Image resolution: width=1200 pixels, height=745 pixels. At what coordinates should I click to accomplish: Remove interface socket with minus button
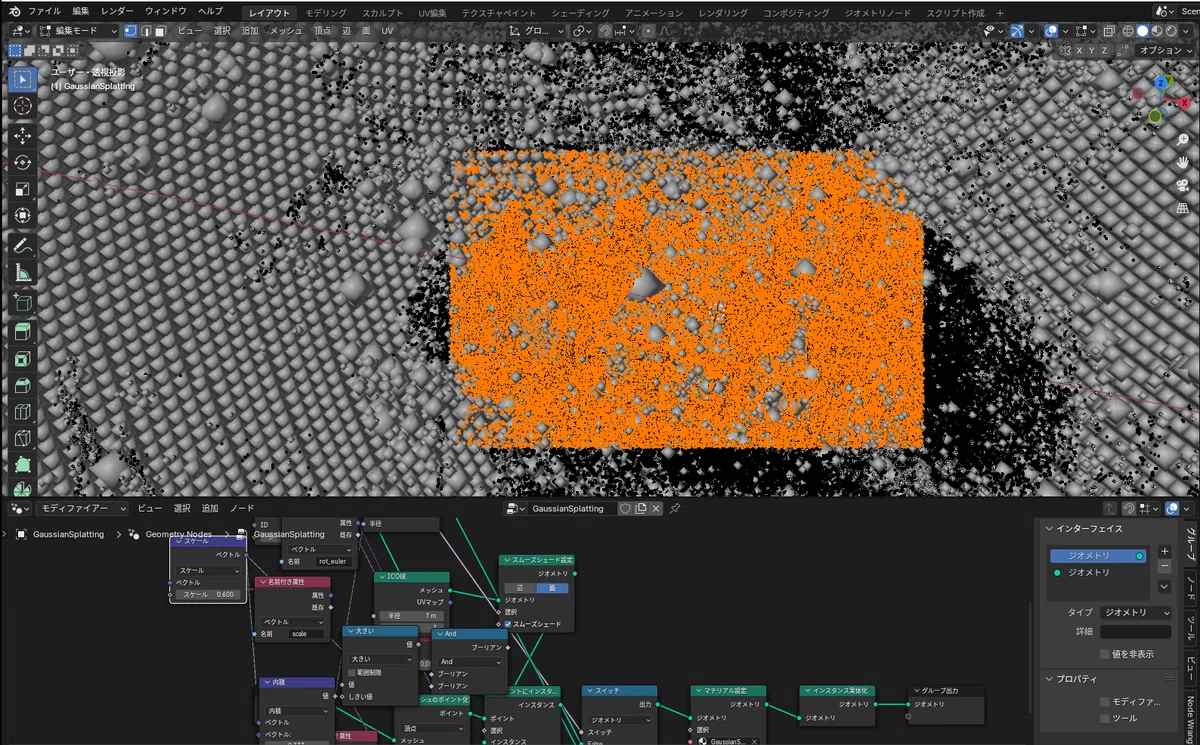1164,566
